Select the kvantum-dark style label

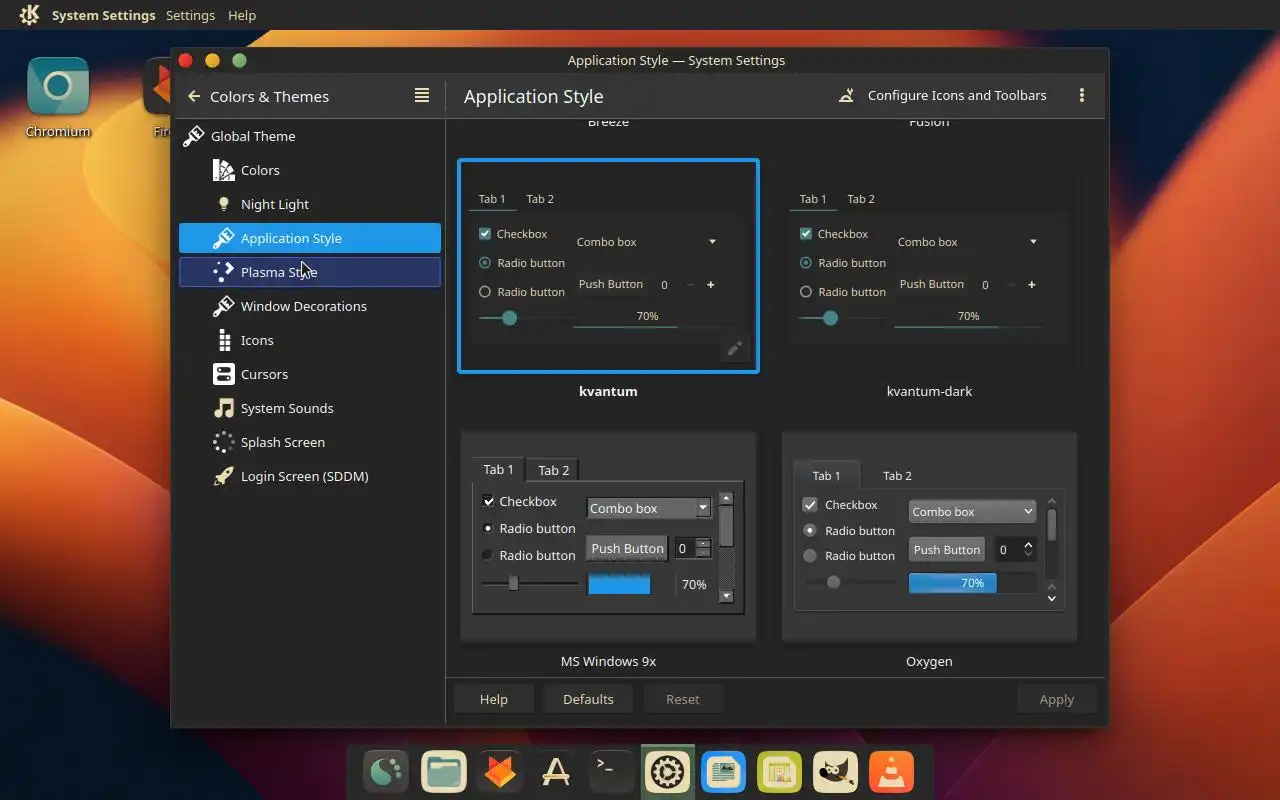click(929, 391)
